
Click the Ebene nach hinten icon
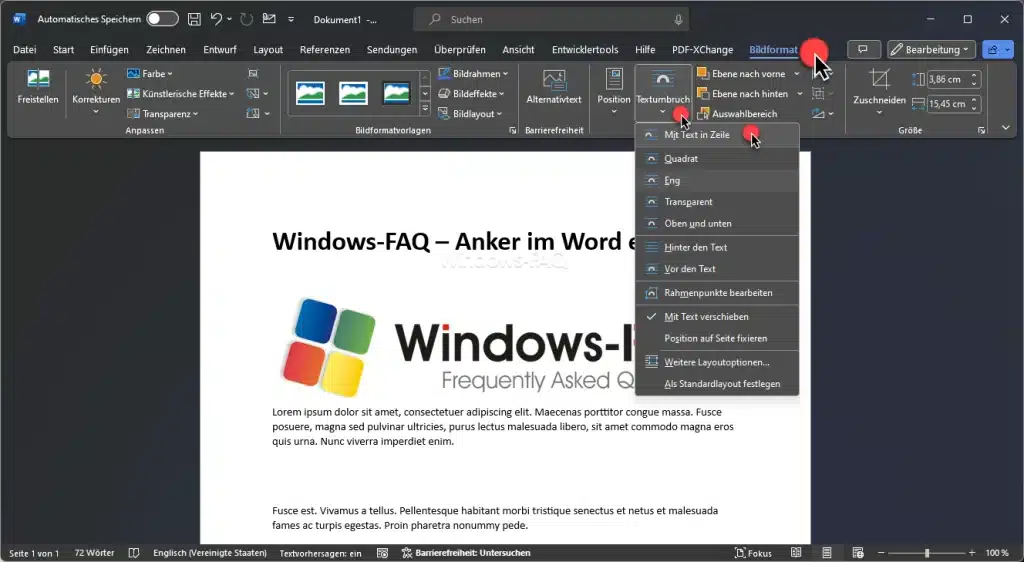click(x=703, y=94)
